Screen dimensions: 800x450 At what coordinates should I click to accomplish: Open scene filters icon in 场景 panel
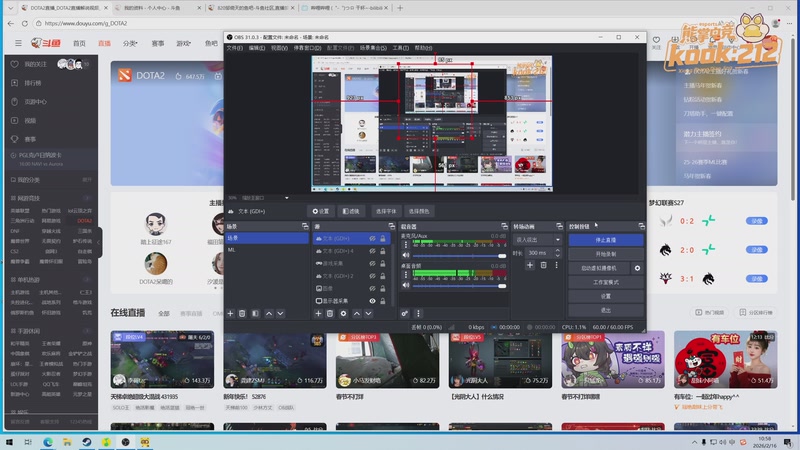[x=255, y=313]
